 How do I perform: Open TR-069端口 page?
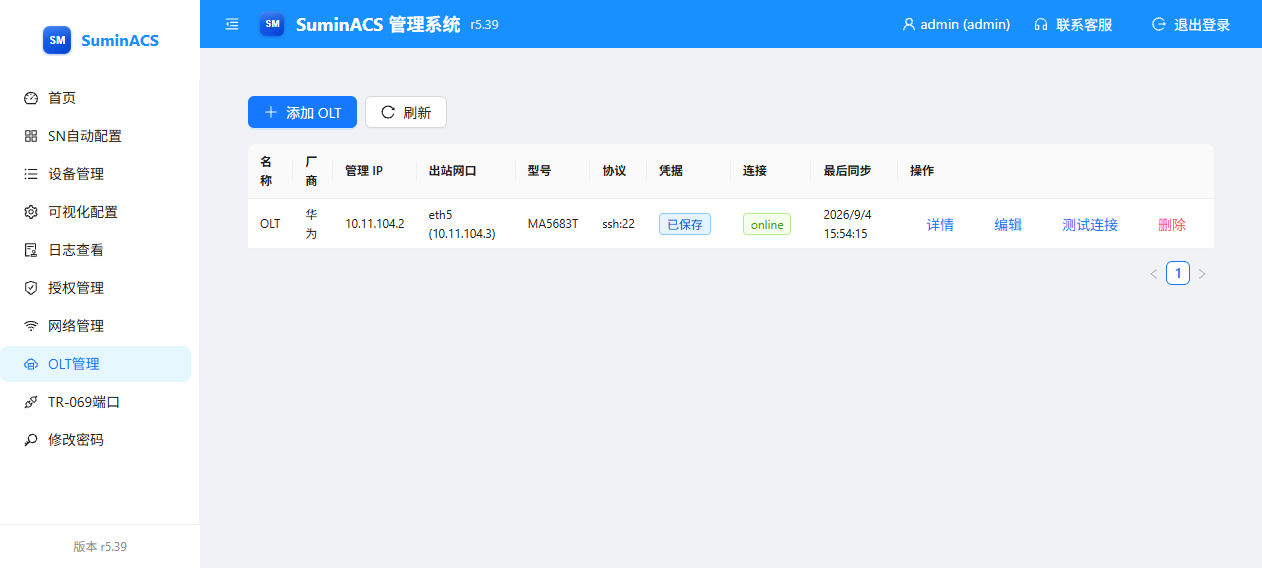click(x=96, y=402)
